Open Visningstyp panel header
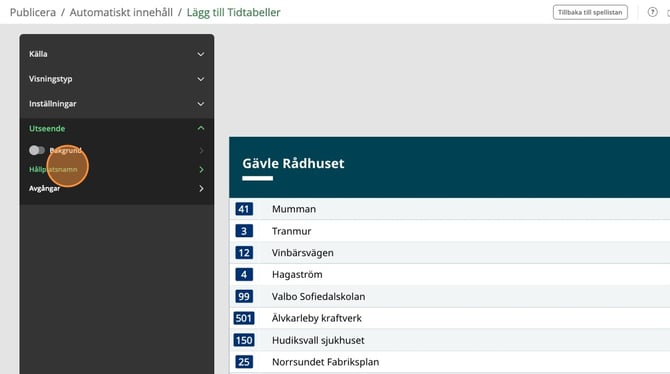Screen dimensions: 670x374 point(117,79)
